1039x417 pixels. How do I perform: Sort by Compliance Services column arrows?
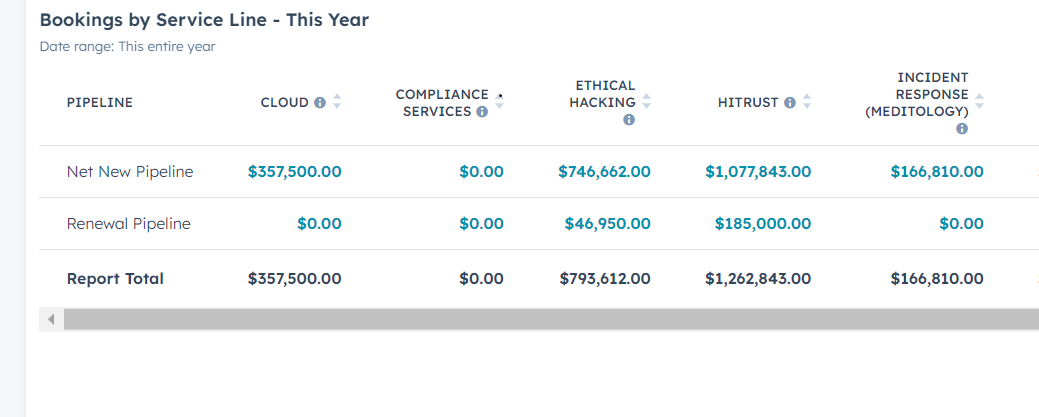pyautogui.click(x=500, y=102)
